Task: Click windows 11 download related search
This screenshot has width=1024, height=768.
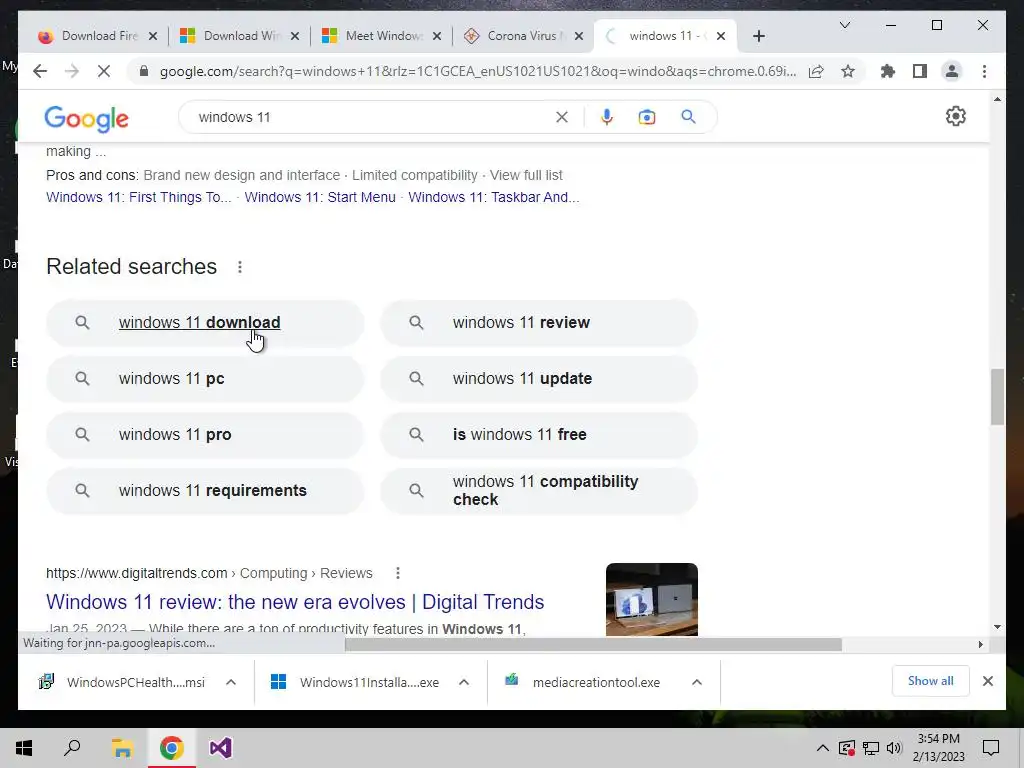Action: coord(205,323)
